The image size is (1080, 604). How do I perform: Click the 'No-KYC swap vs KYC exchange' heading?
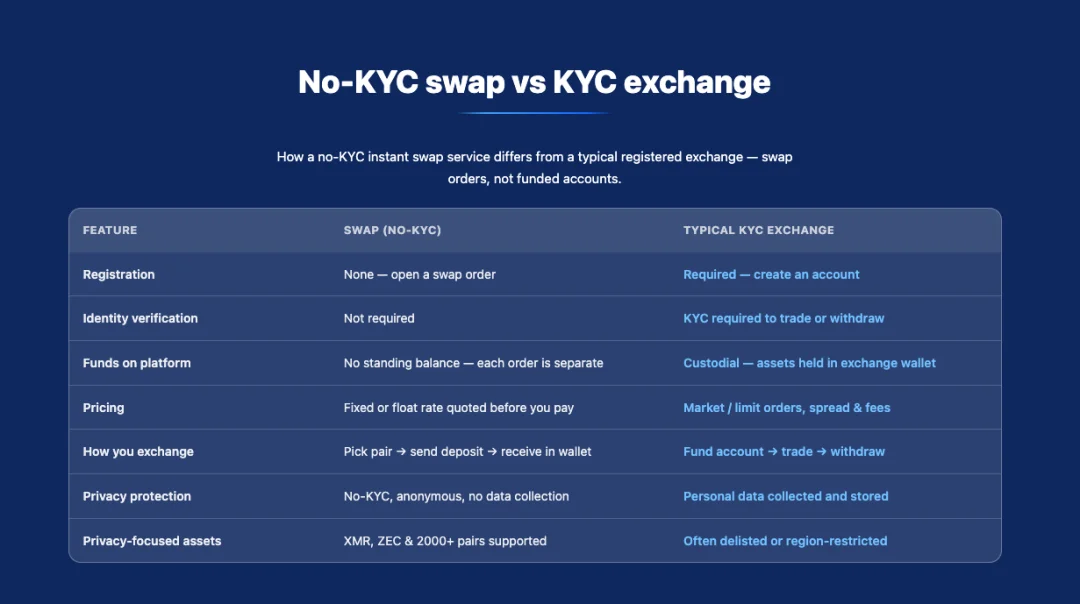(534, 82)
